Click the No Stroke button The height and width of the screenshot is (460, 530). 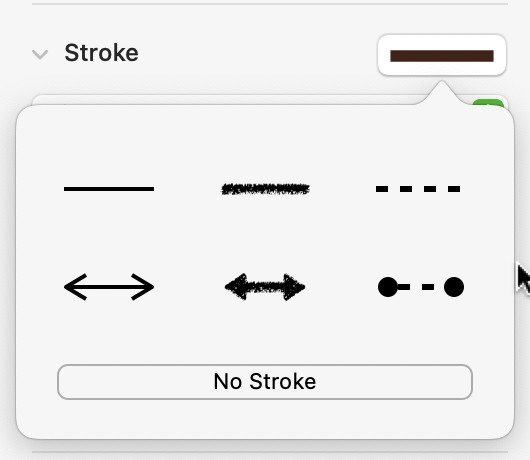coord(265,382)
